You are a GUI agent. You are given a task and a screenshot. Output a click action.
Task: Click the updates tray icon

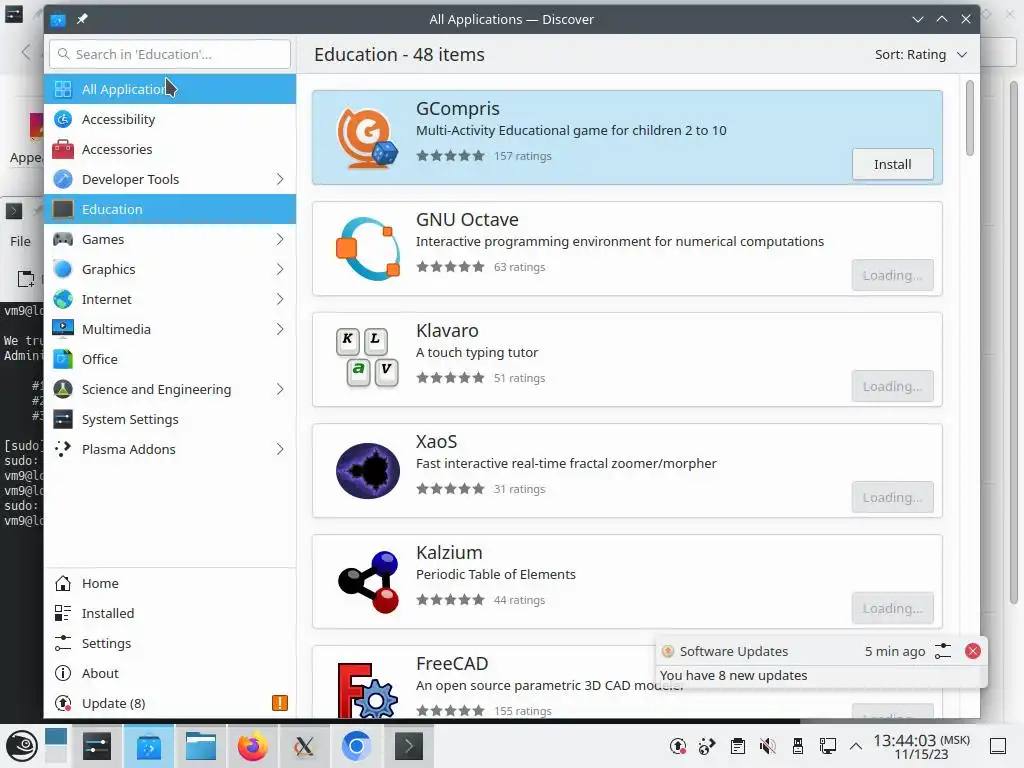point(678,746)
